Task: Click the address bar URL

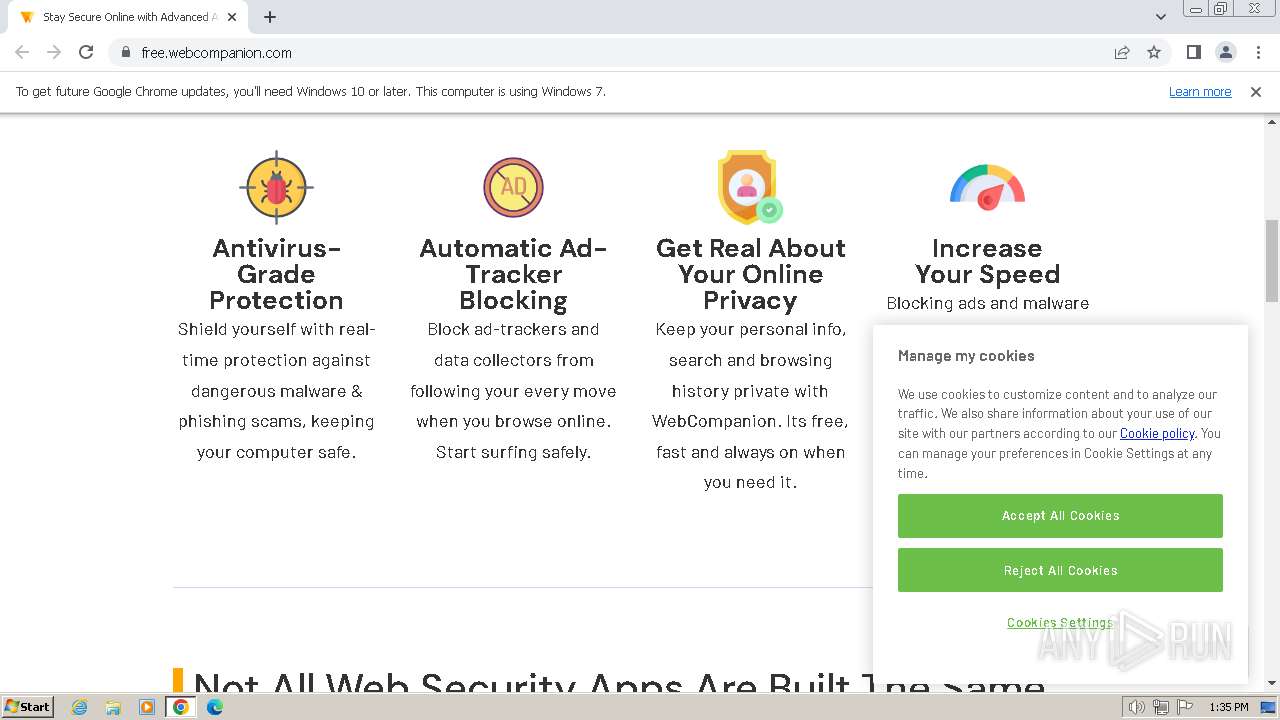Action: (x=216, y=53)
